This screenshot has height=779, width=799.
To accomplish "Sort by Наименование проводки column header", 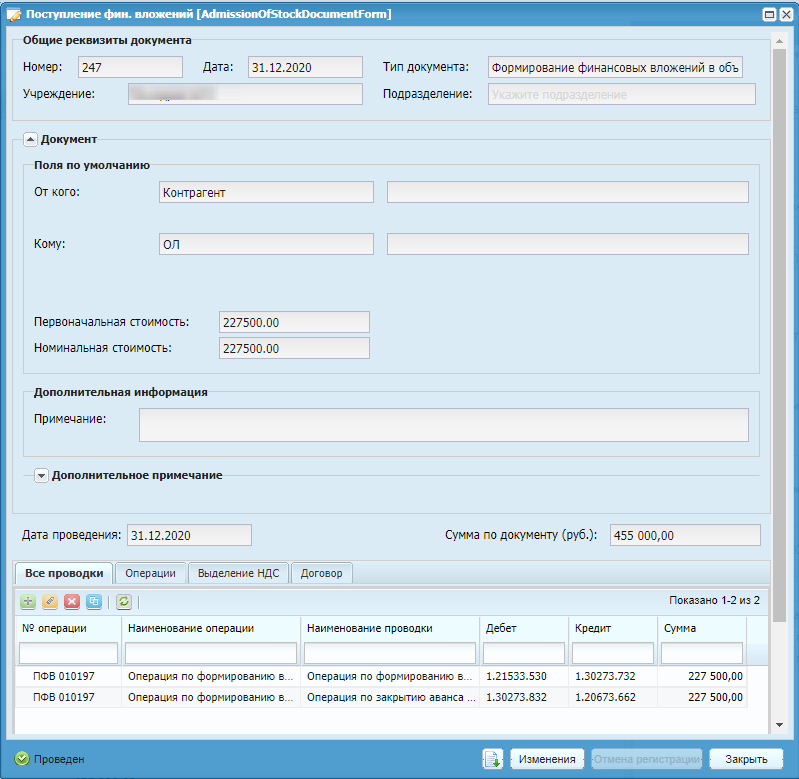I will (390, 629).
